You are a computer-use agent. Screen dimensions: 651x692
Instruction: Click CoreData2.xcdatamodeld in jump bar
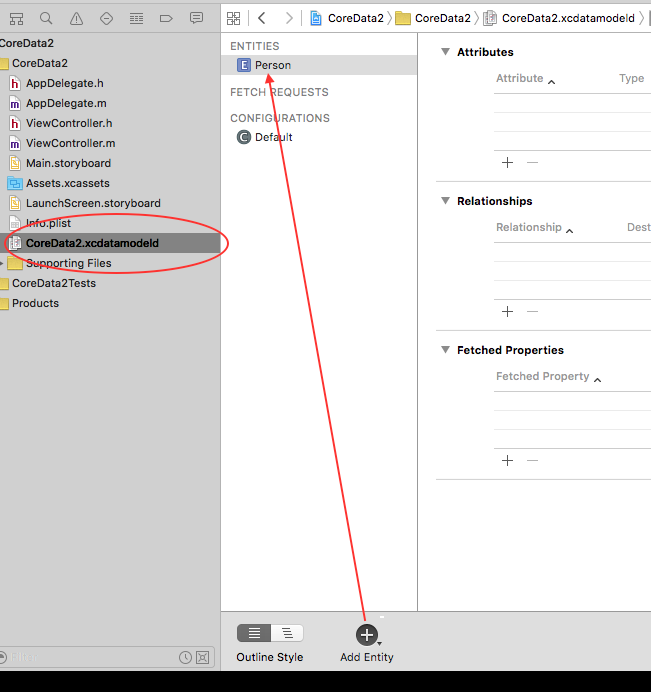(559, 18)
